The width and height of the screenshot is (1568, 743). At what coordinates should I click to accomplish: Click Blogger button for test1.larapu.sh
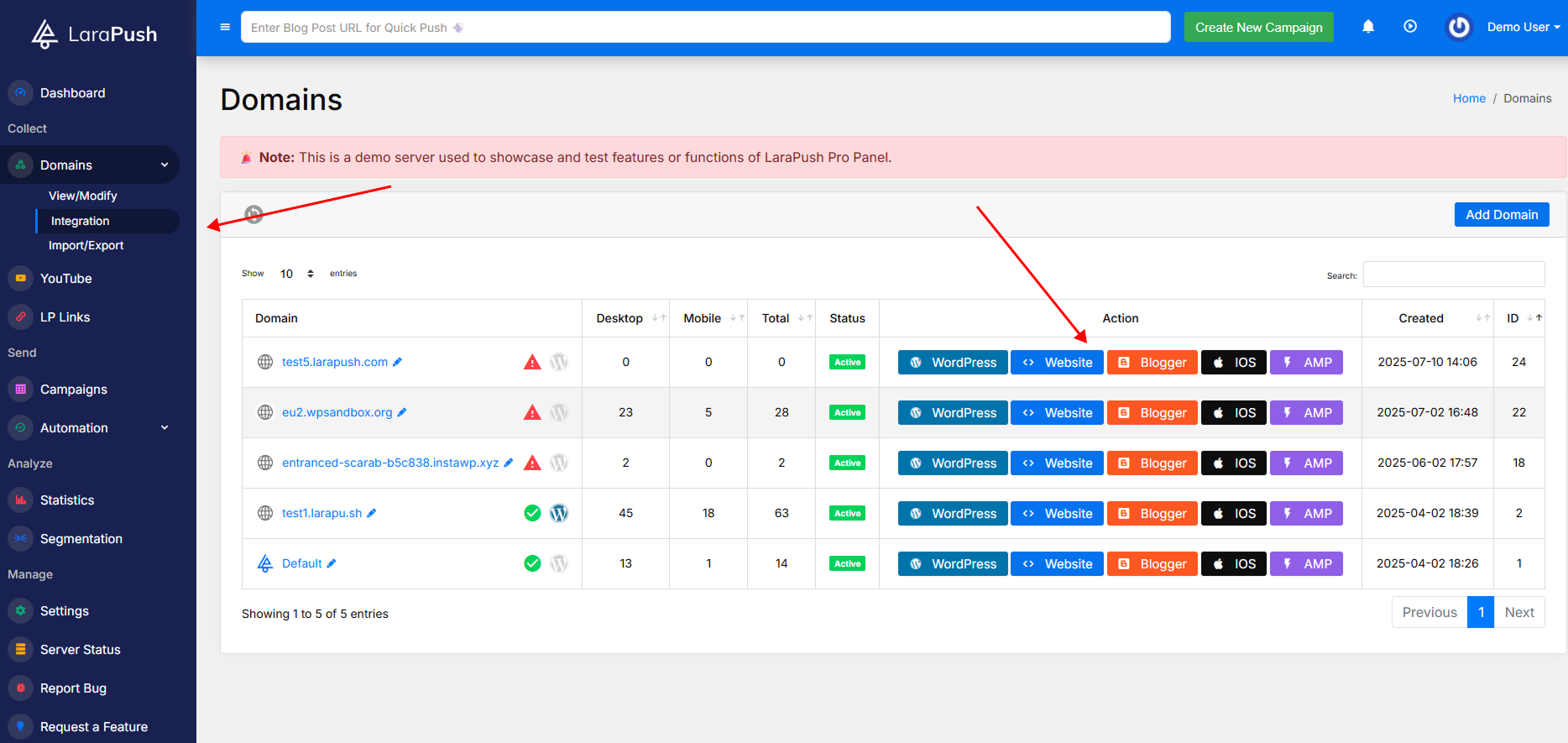[1152, 513]
